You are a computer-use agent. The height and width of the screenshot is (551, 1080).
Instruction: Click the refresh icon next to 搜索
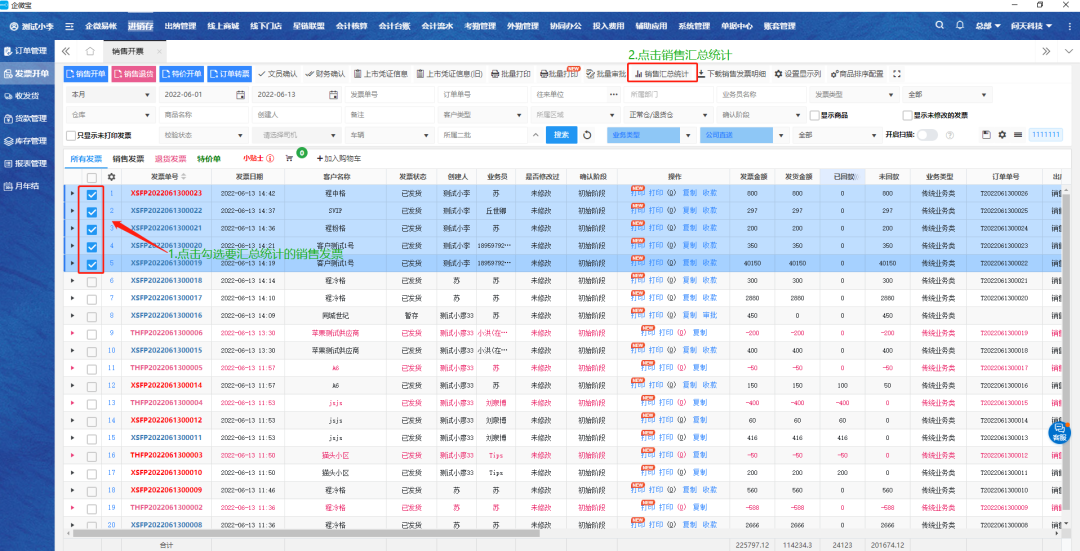click(587, 135)
